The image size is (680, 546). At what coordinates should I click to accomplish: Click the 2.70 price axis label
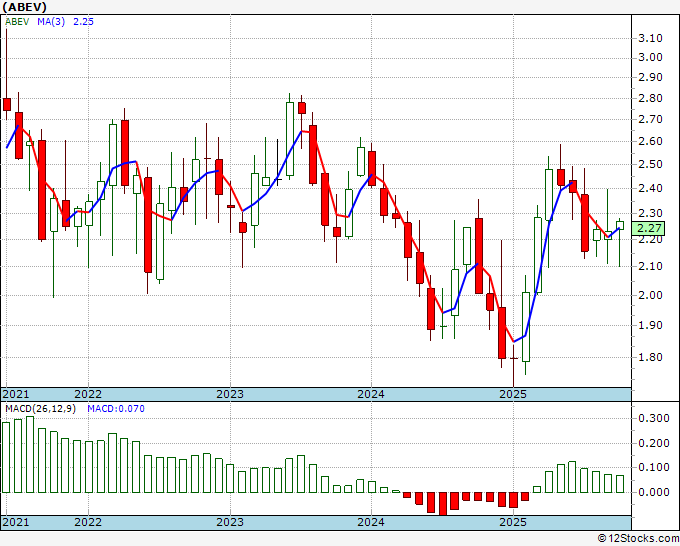650,119
